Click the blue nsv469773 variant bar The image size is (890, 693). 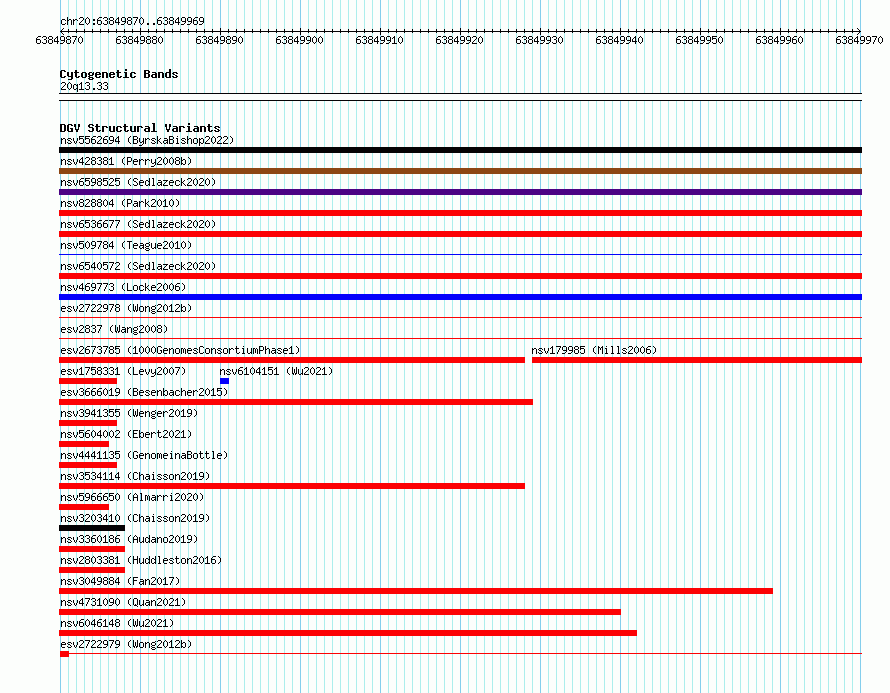click(x=460, y=297)
